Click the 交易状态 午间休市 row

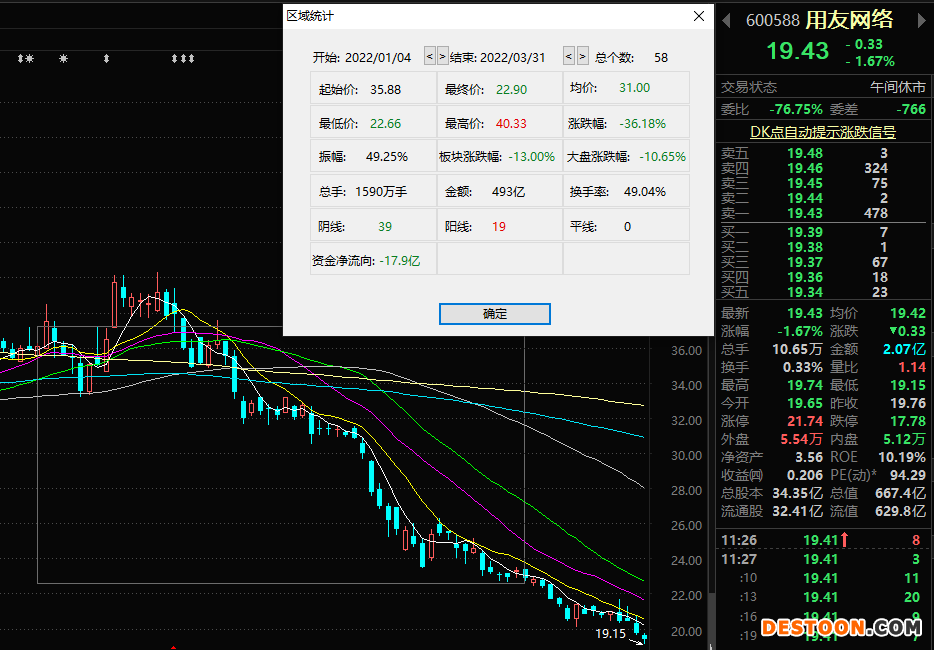point(823,87)
